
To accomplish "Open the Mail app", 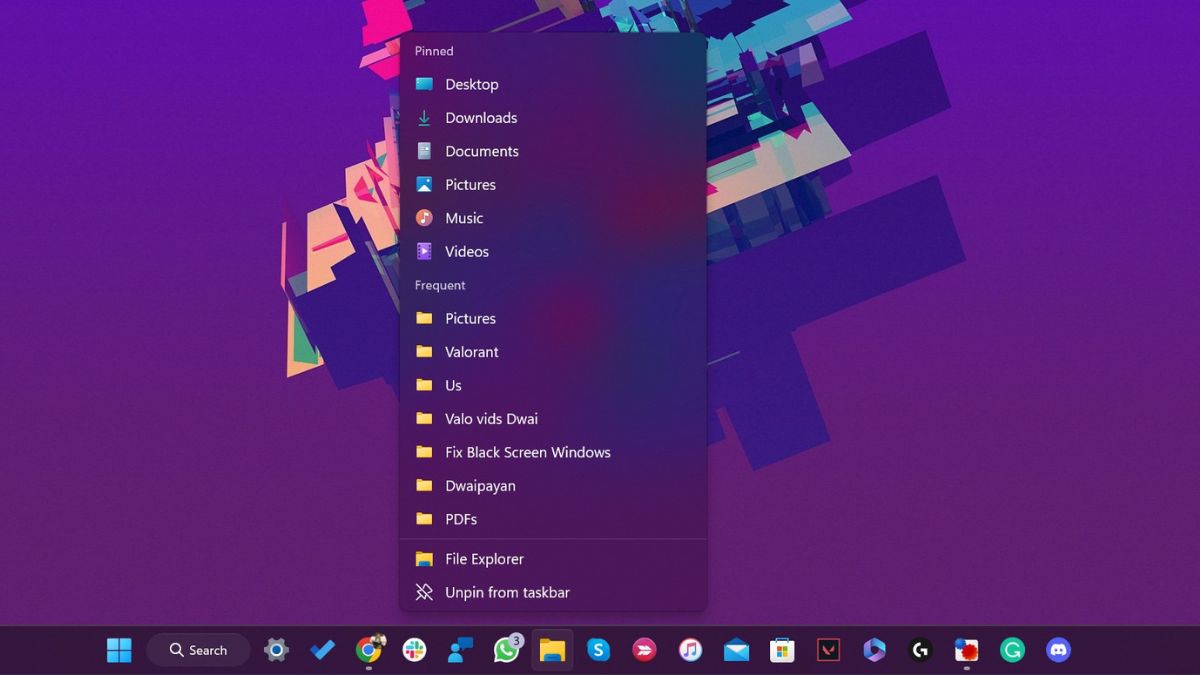I will coord(737,650).
